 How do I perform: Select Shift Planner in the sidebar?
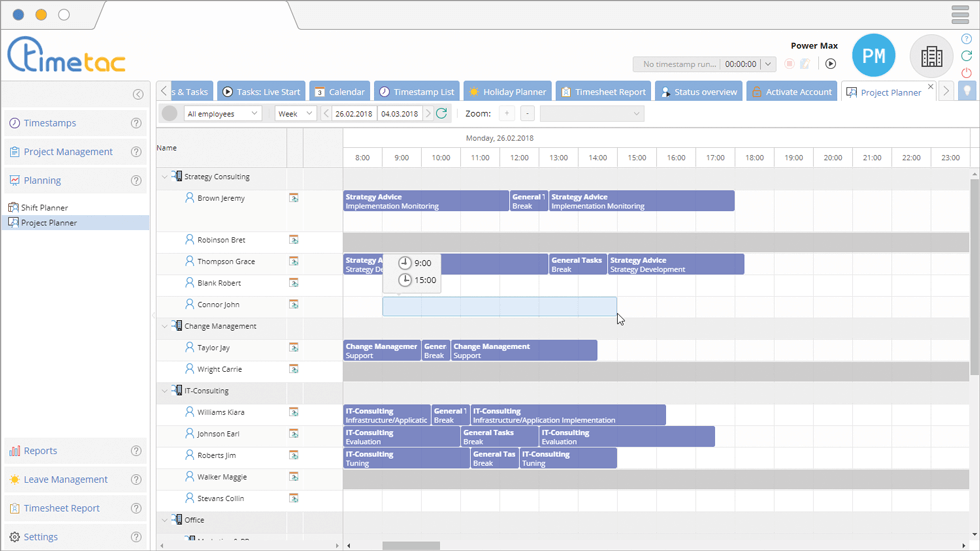pyautogui.click(x=45, y=208)
